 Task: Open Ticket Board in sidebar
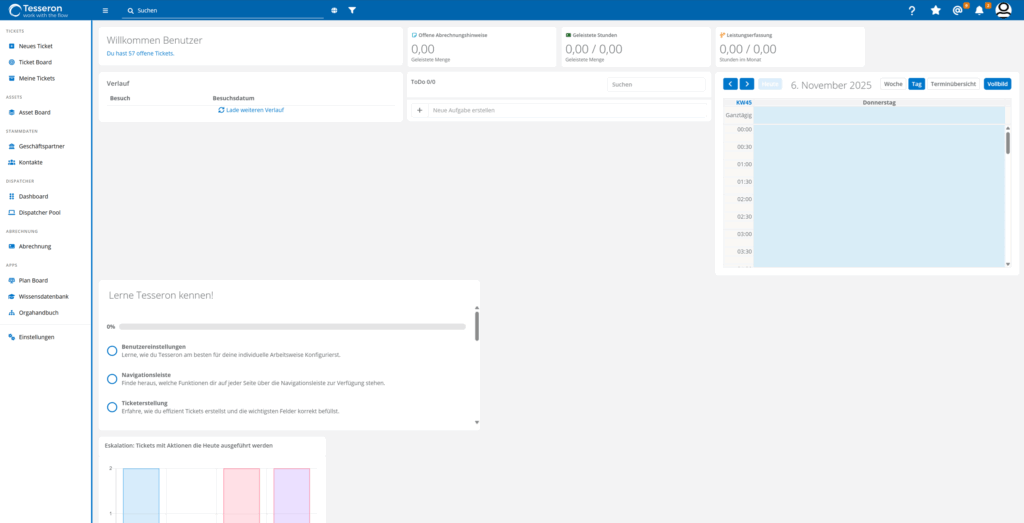click(x=35, y=62)
